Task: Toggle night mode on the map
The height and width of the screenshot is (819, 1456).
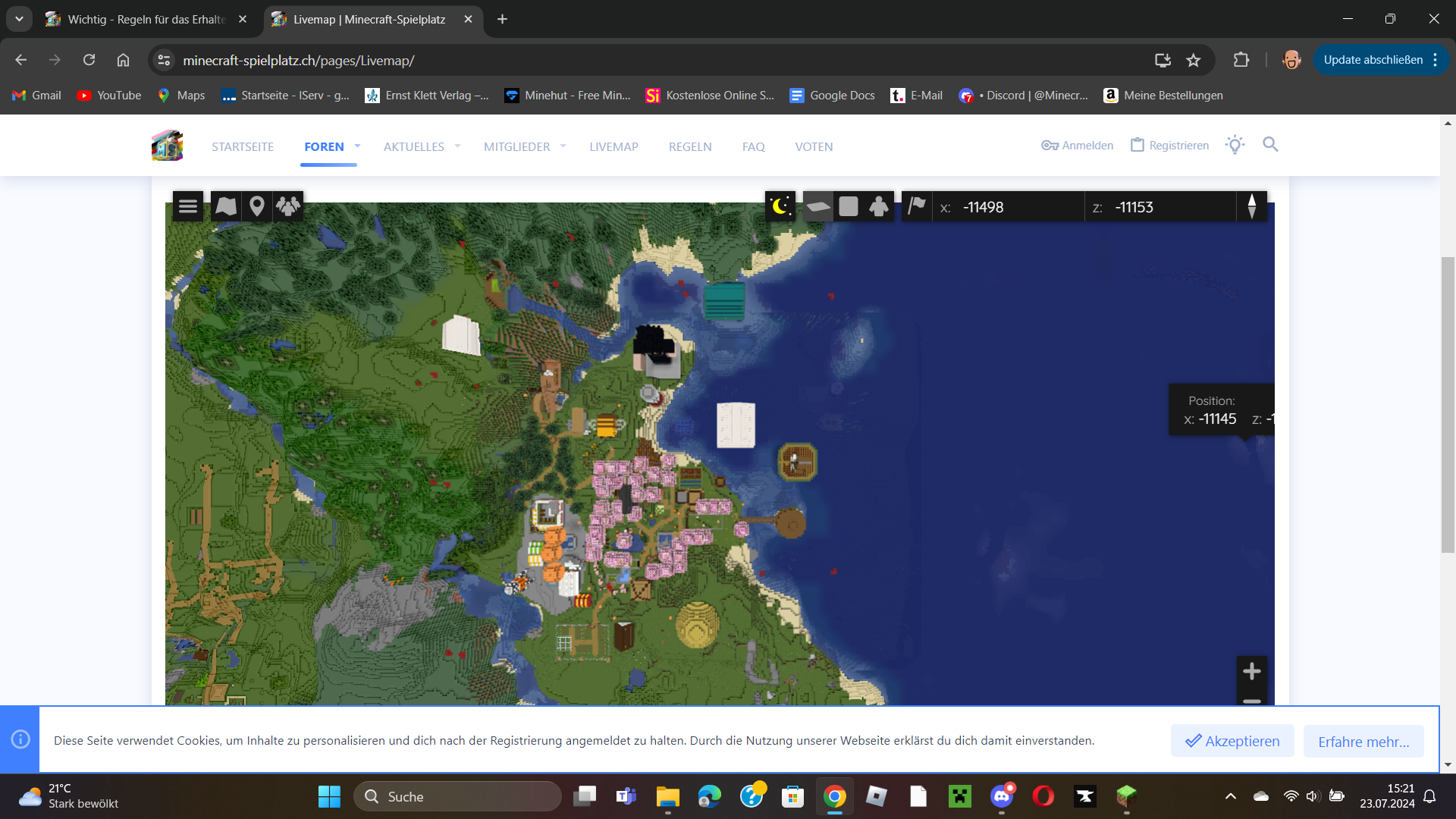Action: coord(780,206)
